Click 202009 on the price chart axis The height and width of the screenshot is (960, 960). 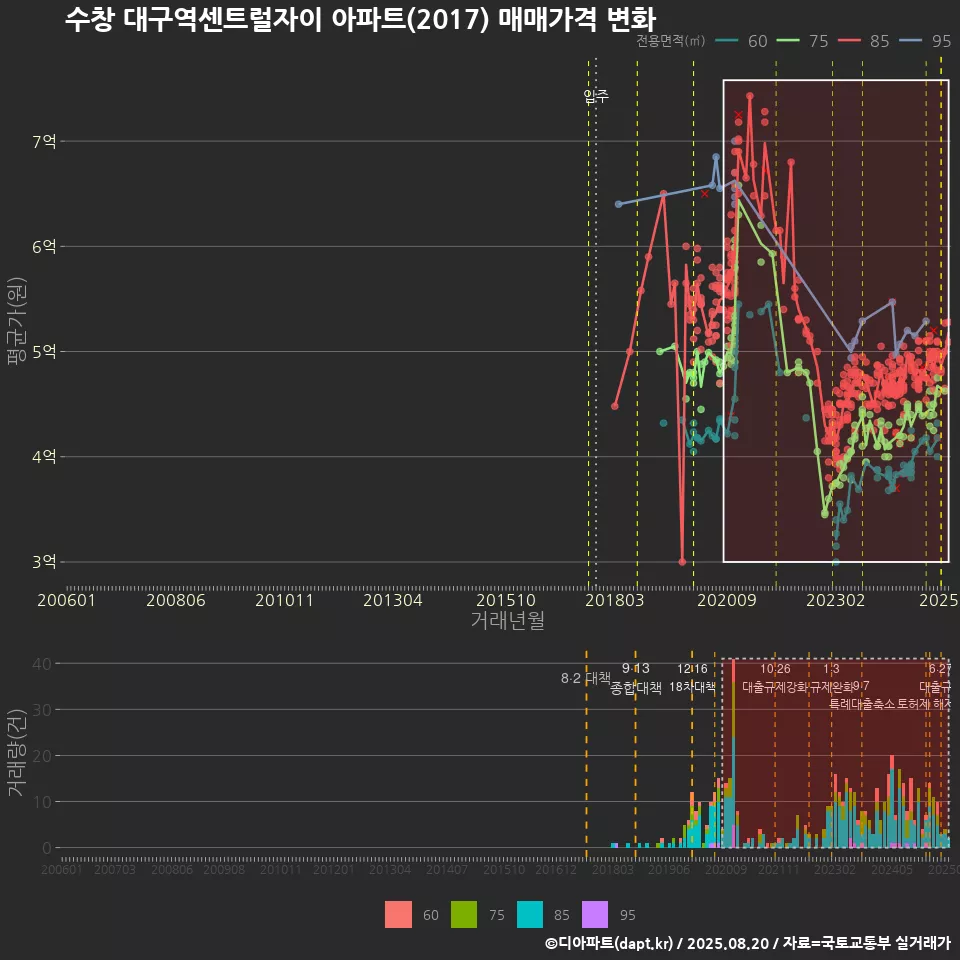[727, 600]
